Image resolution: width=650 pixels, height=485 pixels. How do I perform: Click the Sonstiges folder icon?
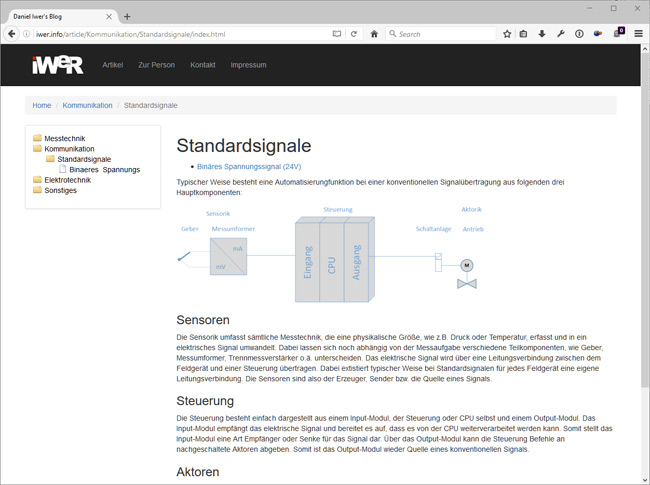tap(37, 189)
